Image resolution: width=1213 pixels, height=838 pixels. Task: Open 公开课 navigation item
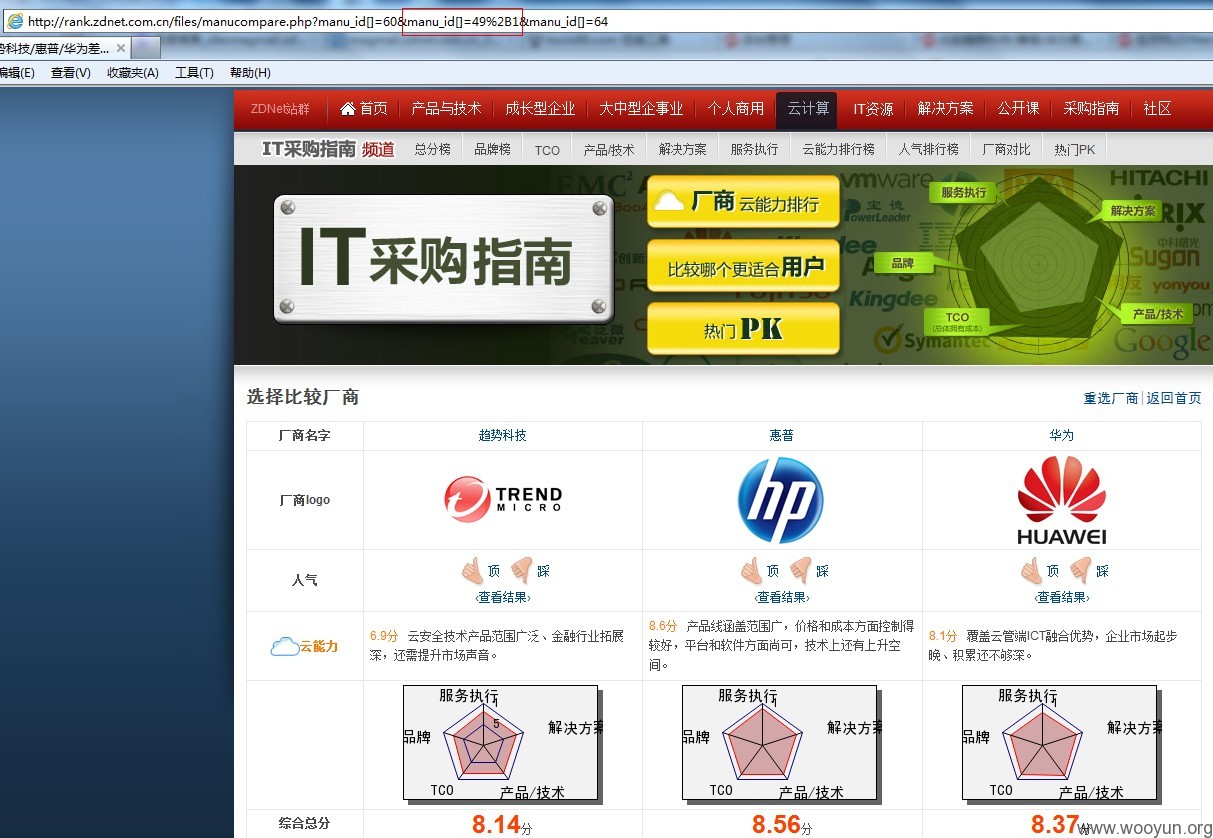pos(1018,109)
